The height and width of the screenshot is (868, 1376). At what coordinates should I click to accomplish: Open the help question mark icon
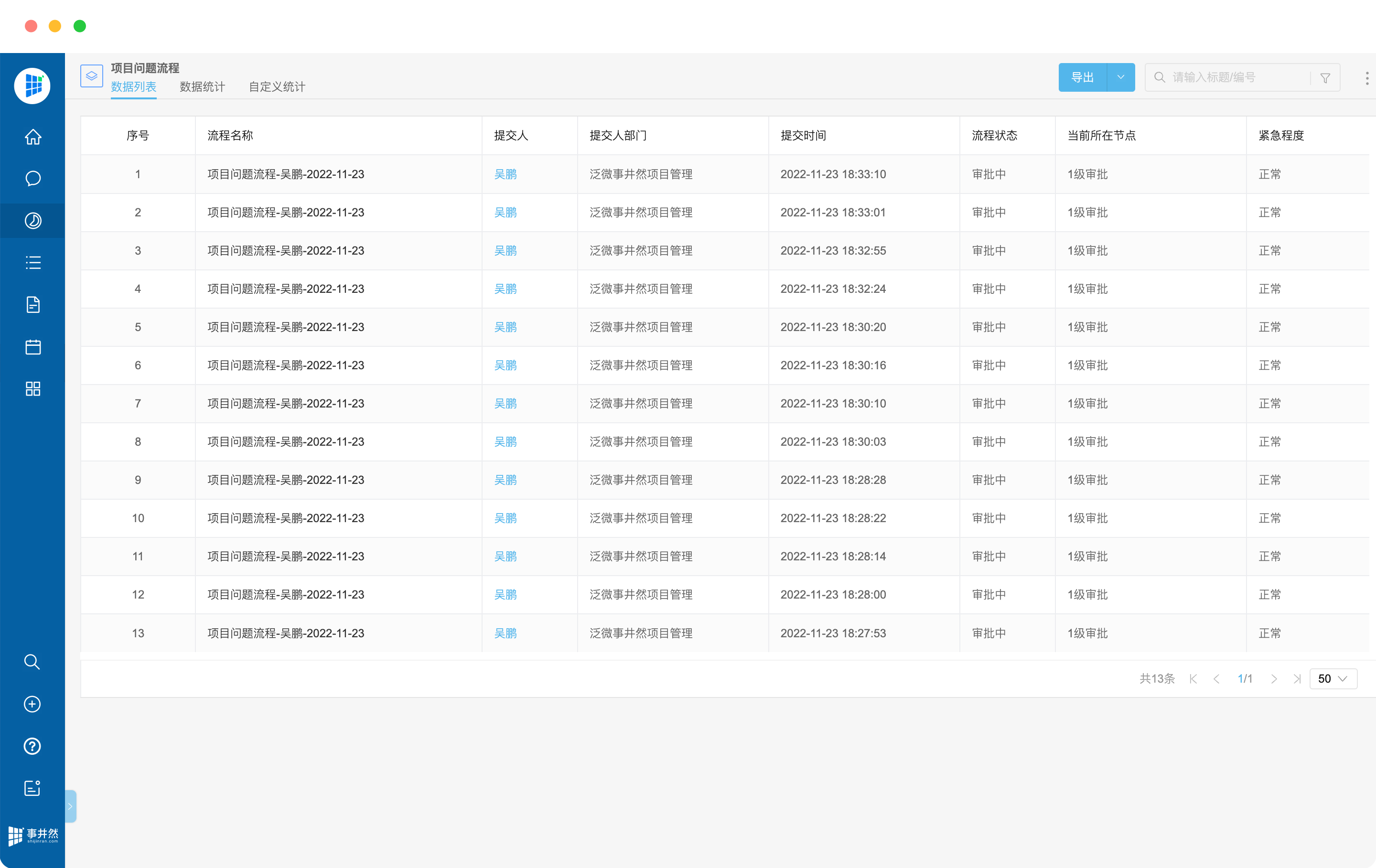pyautogui.click(x=32, y=746)
